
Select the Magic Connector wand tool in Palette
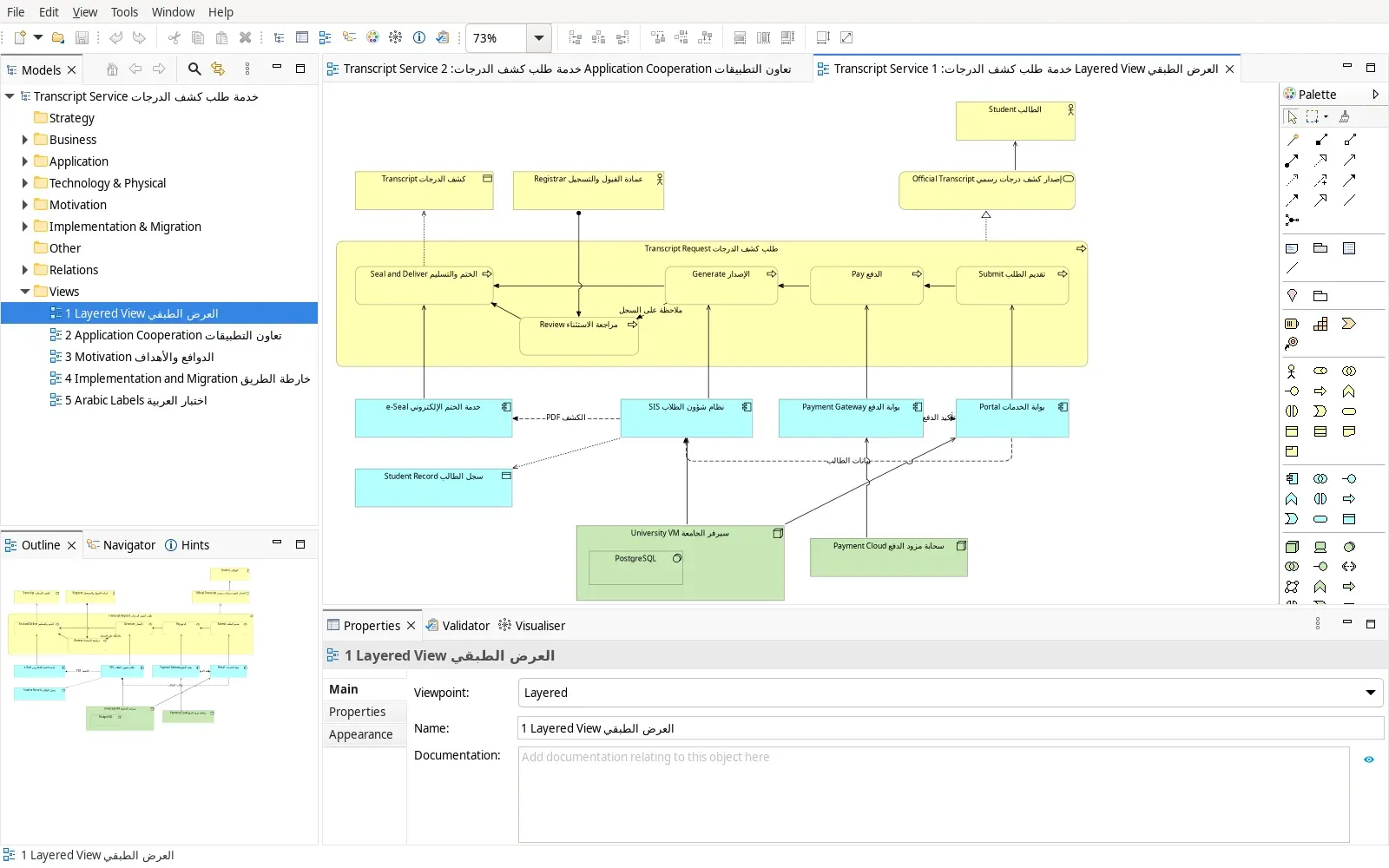pos(1292,140)
